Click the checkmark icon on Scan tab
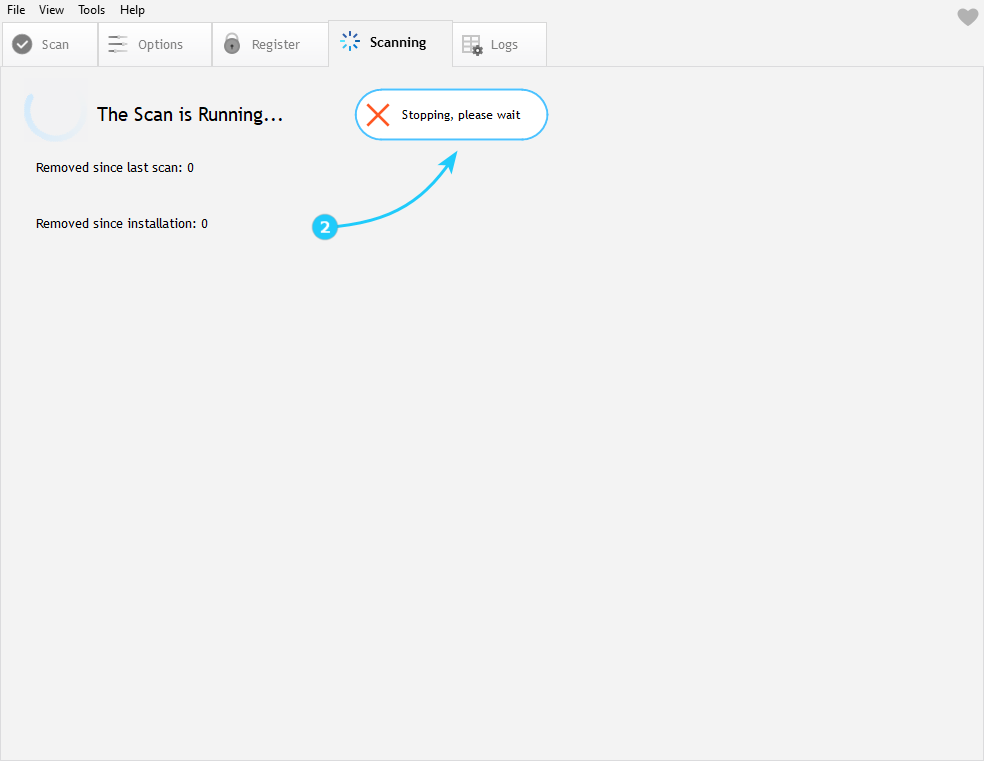 22,44
